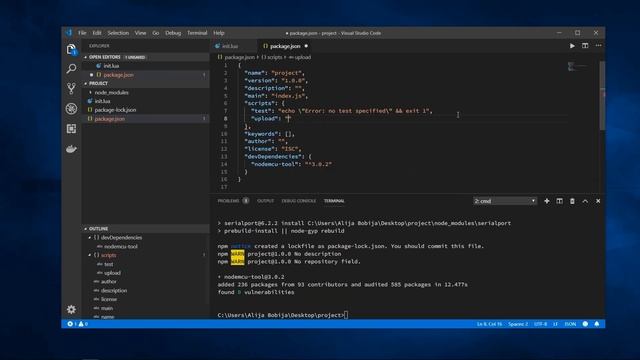Change language mode via JSON status item
This screenshot has height=360, width=640.
(570, 324)
